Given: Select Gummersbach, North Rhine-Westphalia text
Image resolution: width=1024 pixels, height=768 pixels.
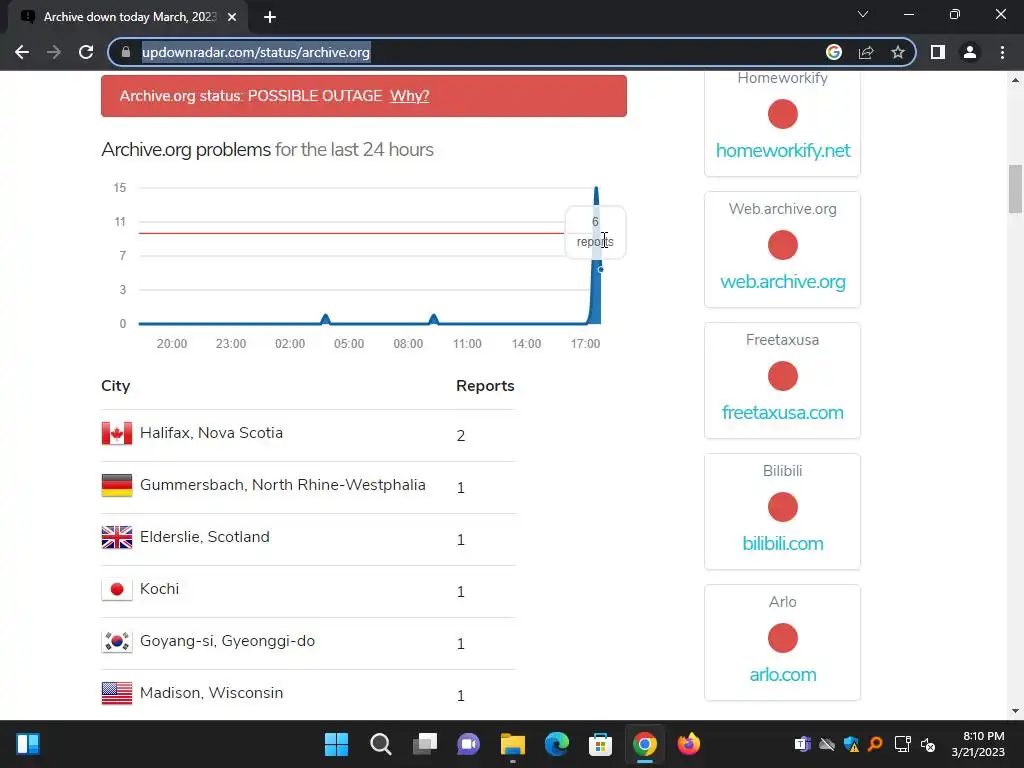Looking at the screenshot, I should point(283,485).
